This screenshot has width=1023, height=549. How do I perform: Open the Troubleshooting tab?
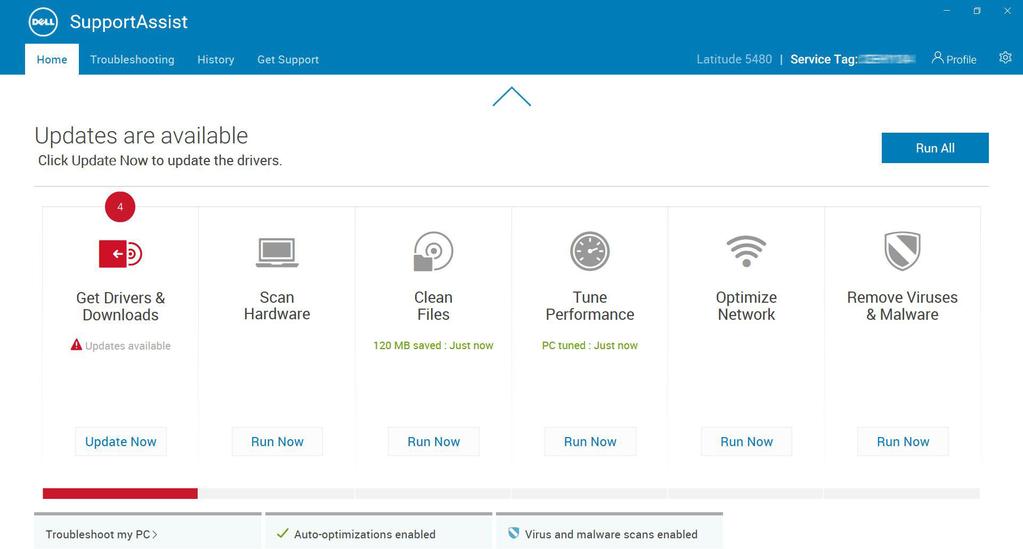coord(132,59)
